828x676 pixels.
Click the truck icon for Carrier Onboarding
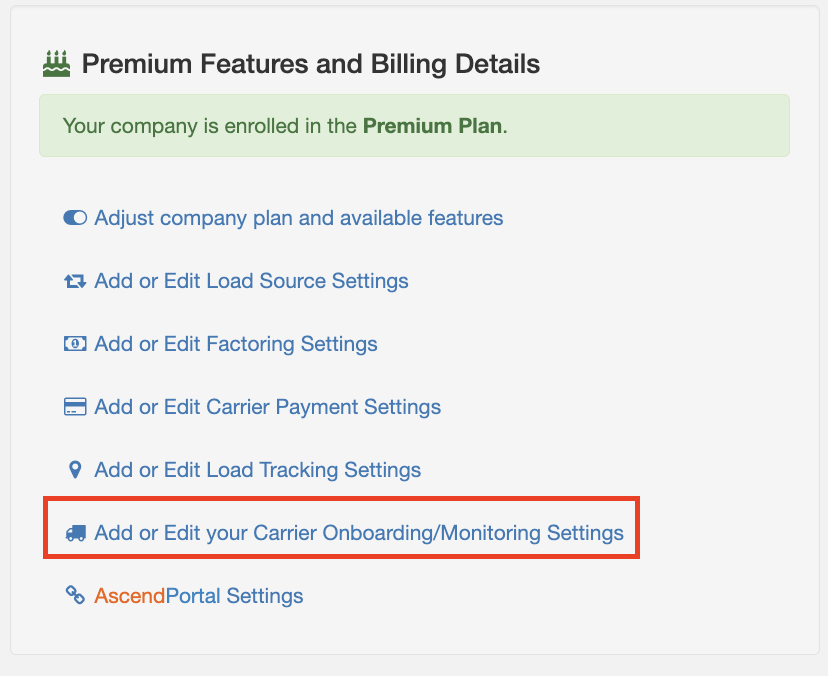[x=75, y=533]
